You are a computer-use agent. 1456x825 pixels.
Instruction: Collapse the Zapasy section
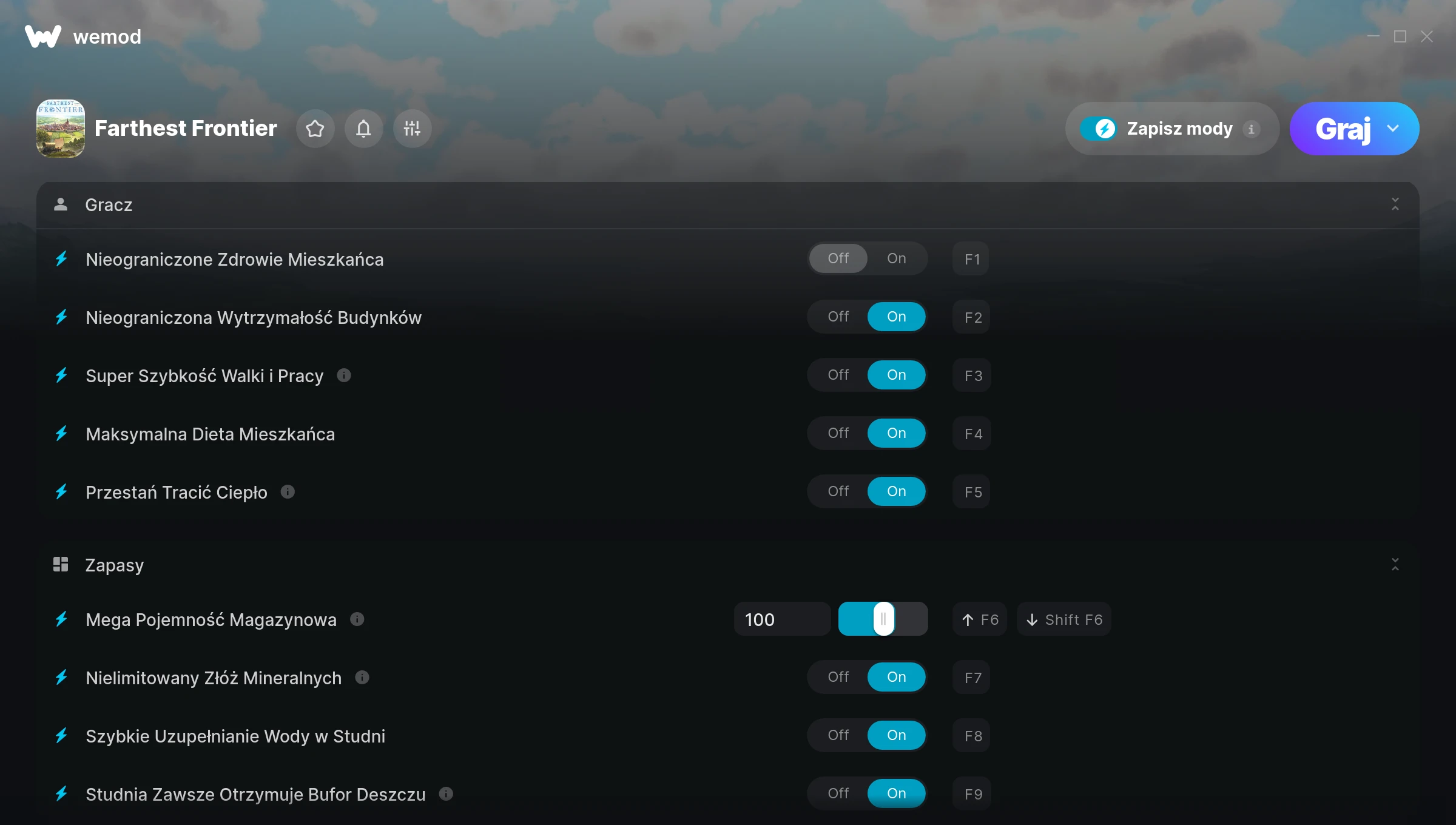point(1395,565)
